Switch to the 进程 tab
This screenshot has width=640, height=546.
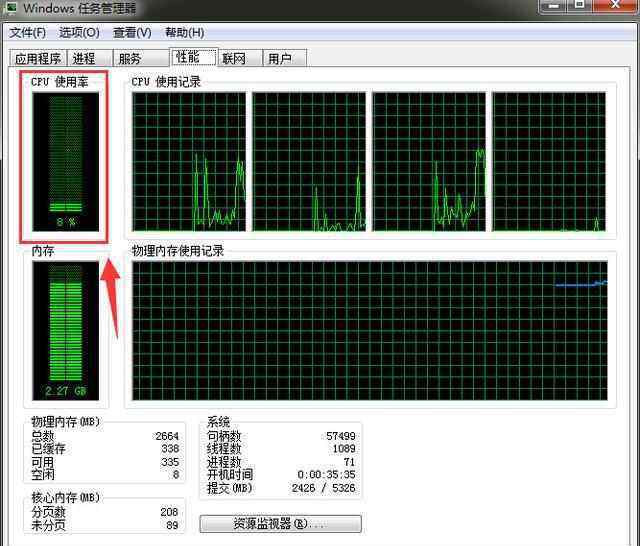[89, 58]
